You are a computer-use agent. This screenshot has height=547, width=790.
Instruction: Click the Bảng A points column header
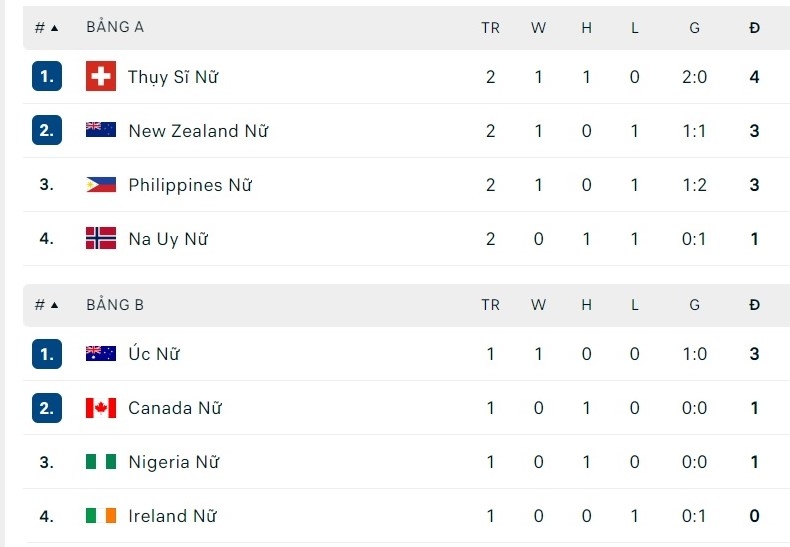[754, 28]
